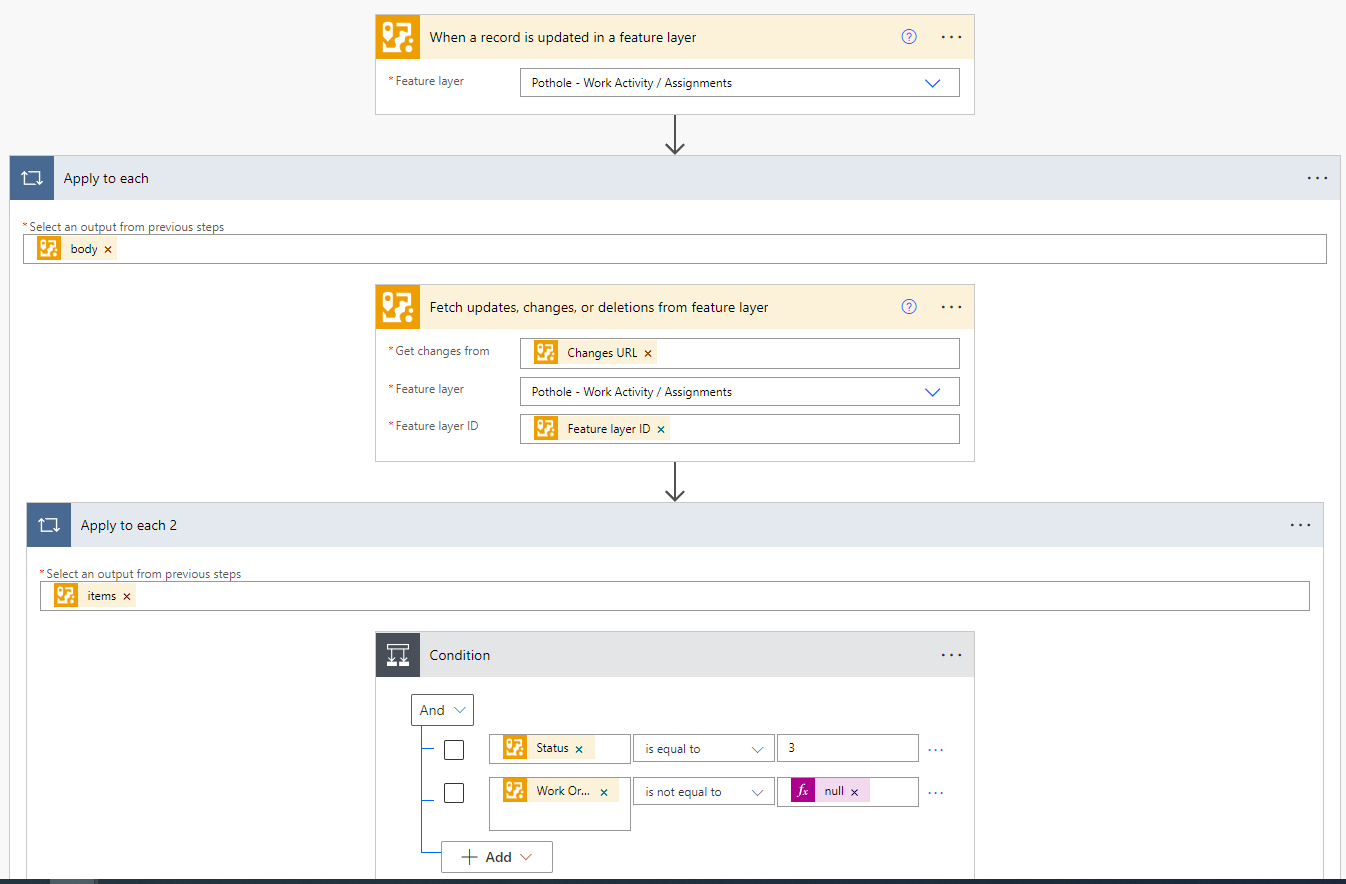Open the Status row options ellipsis
The image size is (1346, 884).
point(936,749)
